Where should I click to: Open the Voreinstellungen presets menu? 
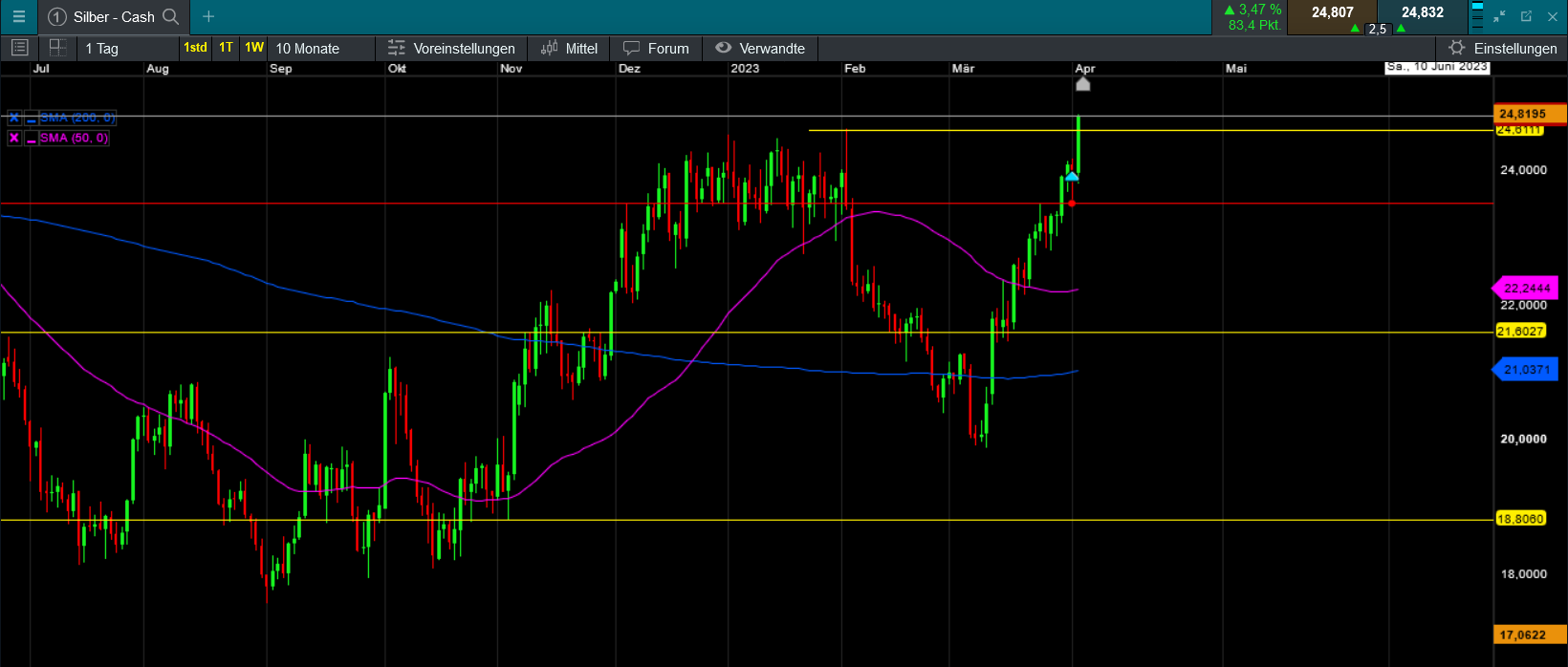click(451, 48)
